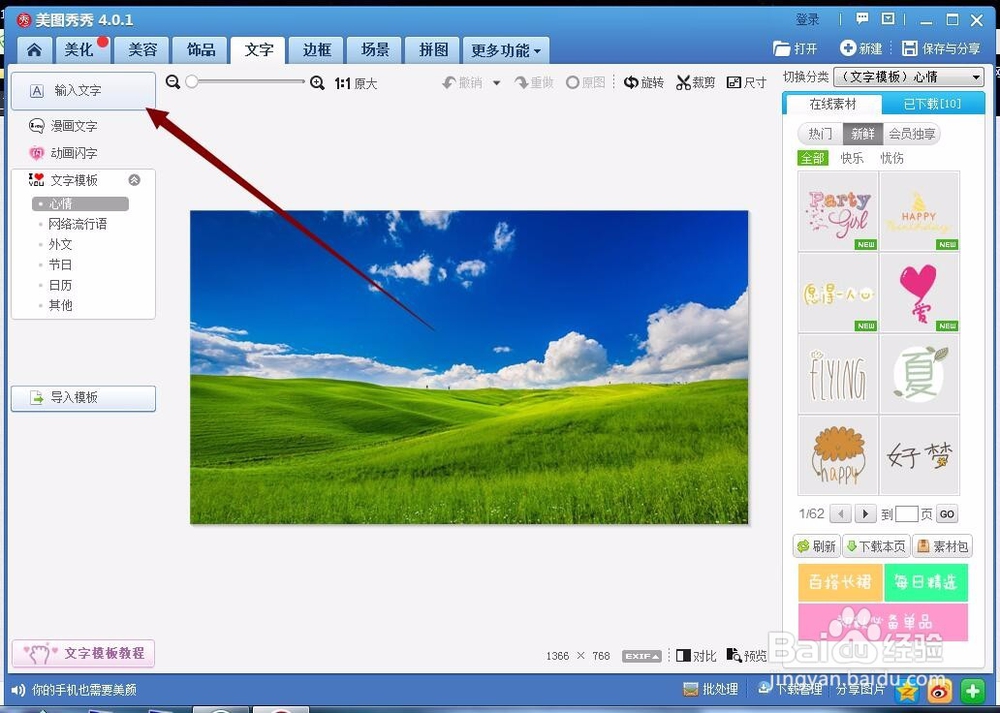Select 动画闪字 option
Viewport: 1000px width, 713px height.
(x=63, y=153)
